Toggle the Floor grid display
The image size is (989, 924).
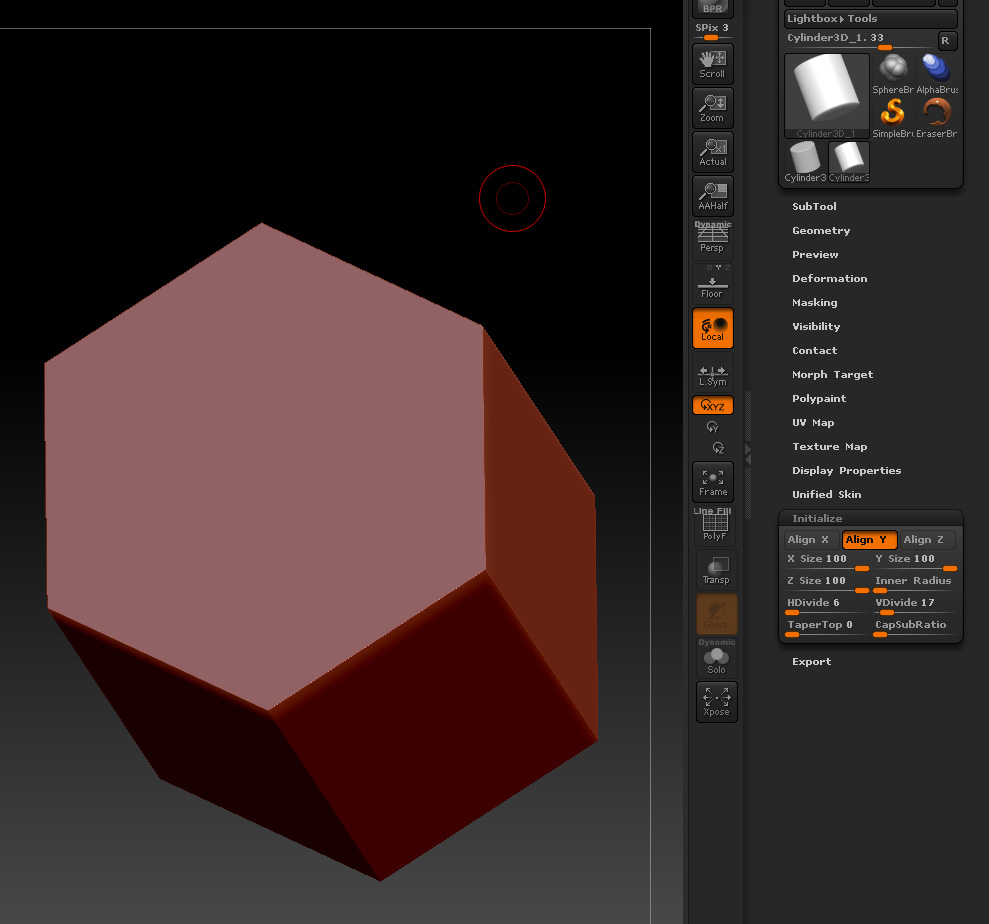click(x=712, y=285)
